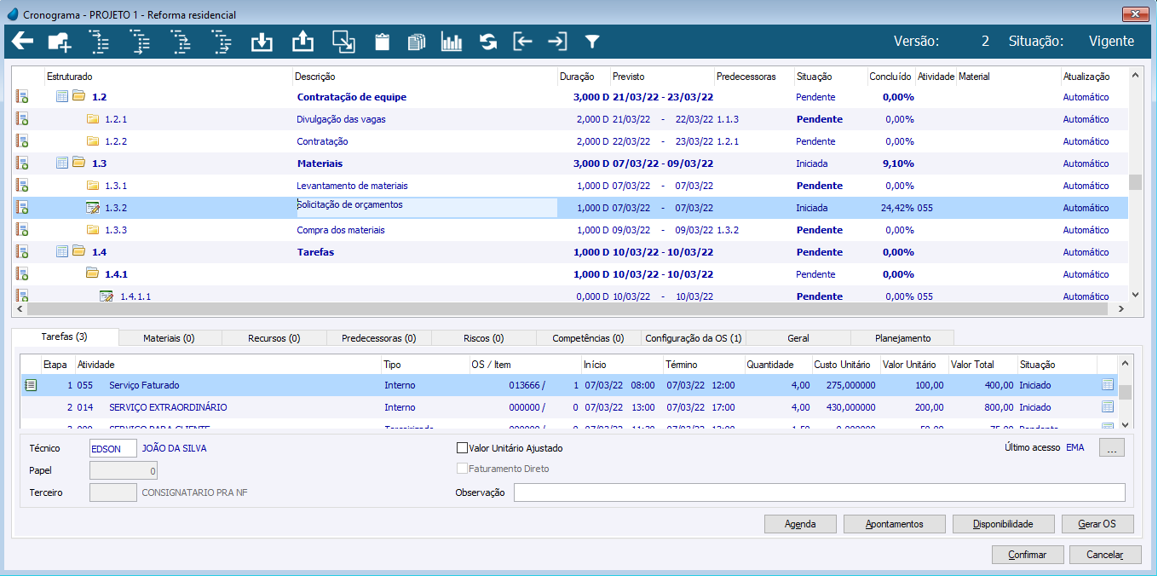The height and width of the screenshot is (576, 1157).
Task: Click the funnel filter toolbar icon
Action: [x=592, y=42]
